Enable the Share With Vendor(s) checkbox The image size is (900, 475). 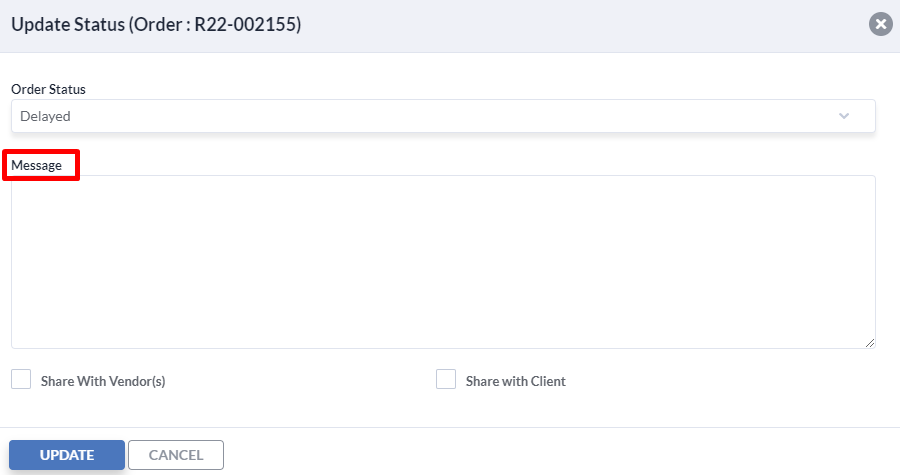click(x=21, y=379)
